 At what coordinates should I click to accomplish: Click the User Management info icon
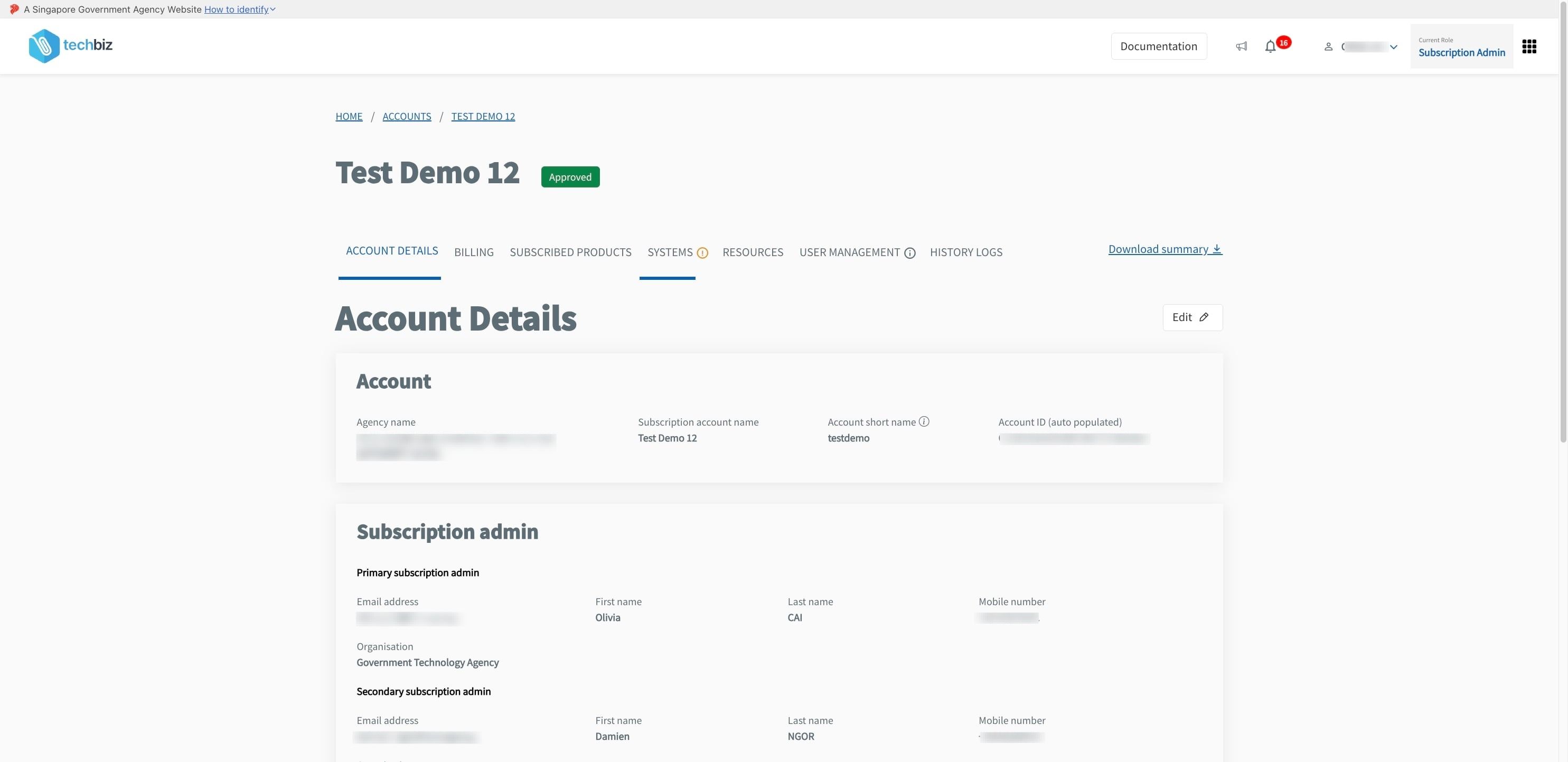pyautogui.click(x=909, y=252)
